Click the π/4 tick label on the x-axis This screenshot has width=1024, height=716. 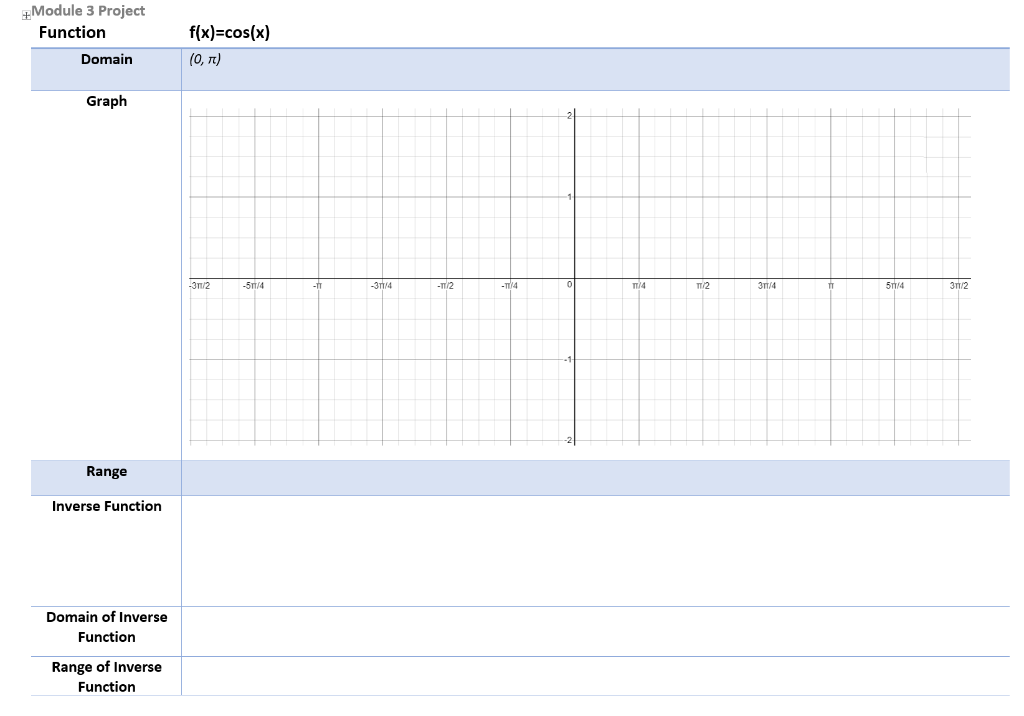(x=637, y=286)
